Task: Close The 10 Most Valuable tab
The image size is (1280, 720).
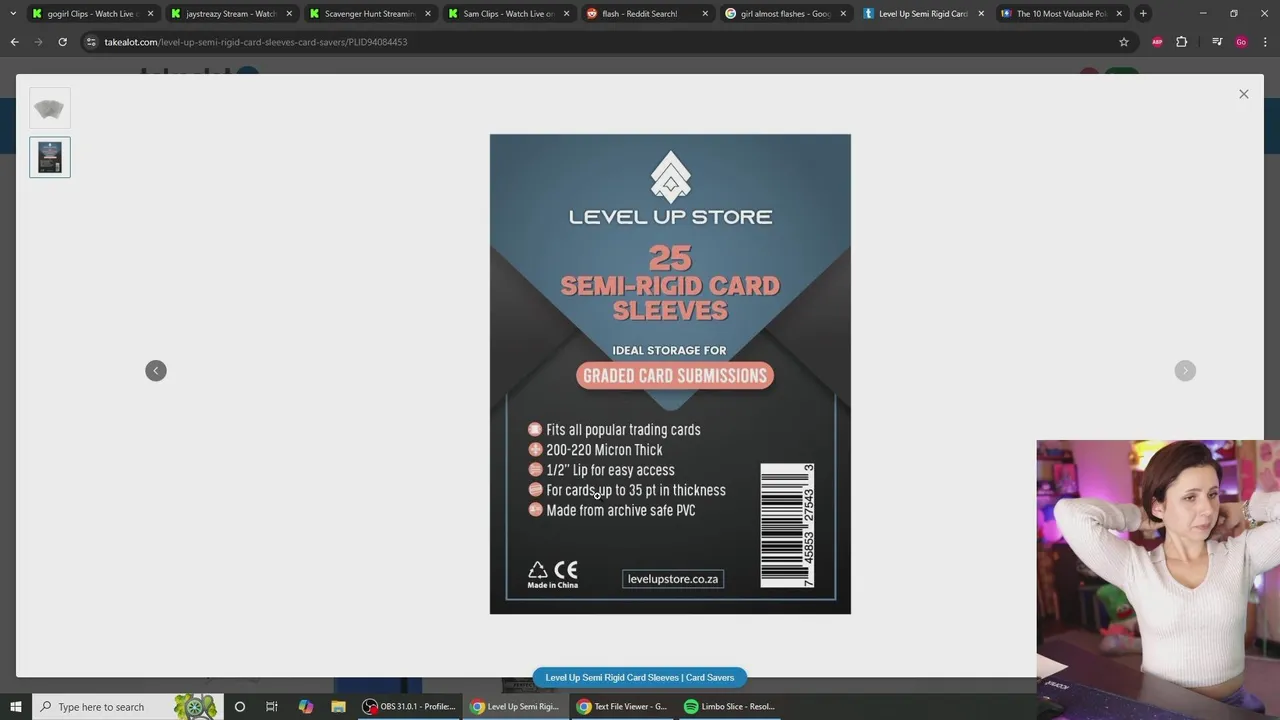Action: click(1119, 14)
